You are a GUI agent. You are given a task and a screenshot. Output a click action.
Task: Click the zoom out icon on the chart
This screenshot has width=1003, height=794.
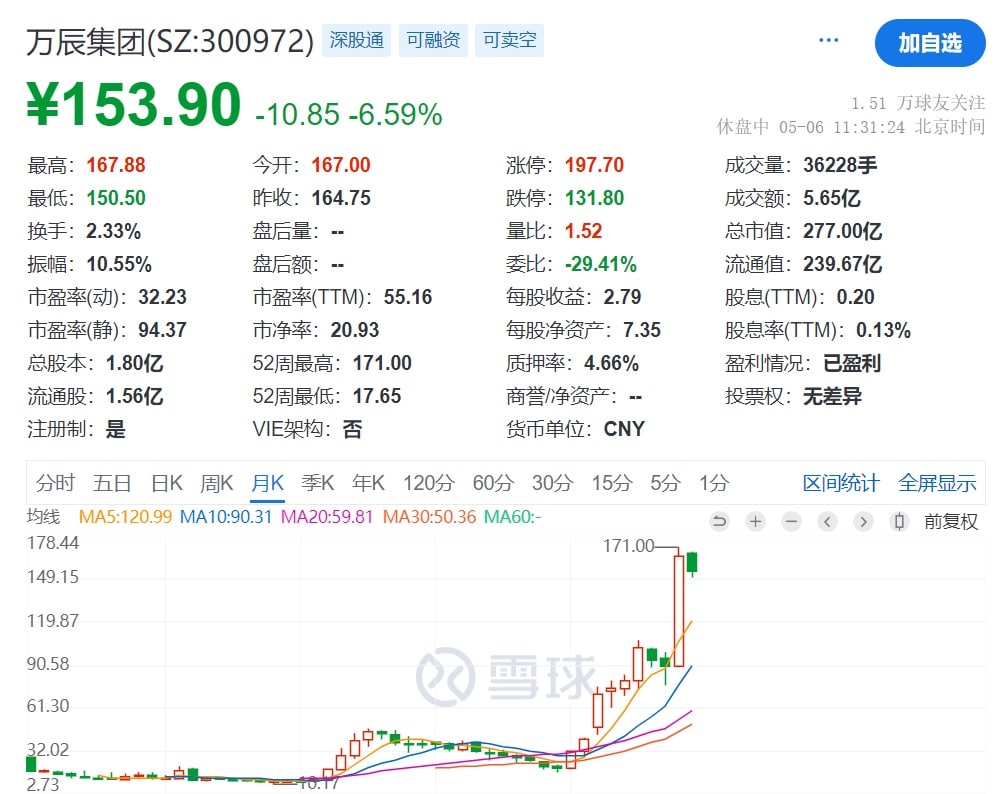790,521
